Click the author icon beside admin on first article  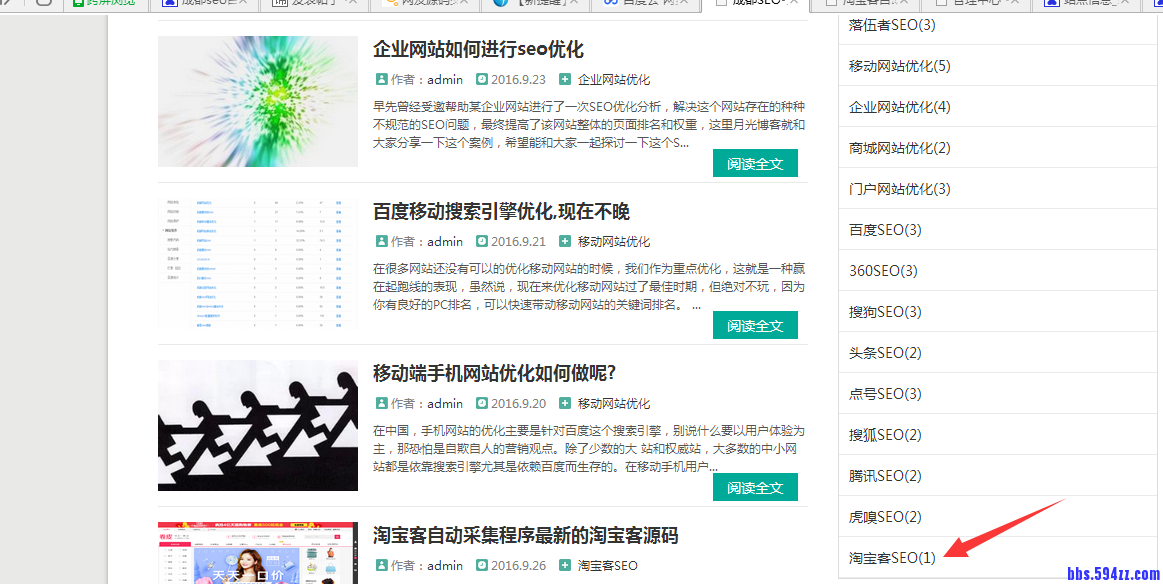(x=381, y=78)
